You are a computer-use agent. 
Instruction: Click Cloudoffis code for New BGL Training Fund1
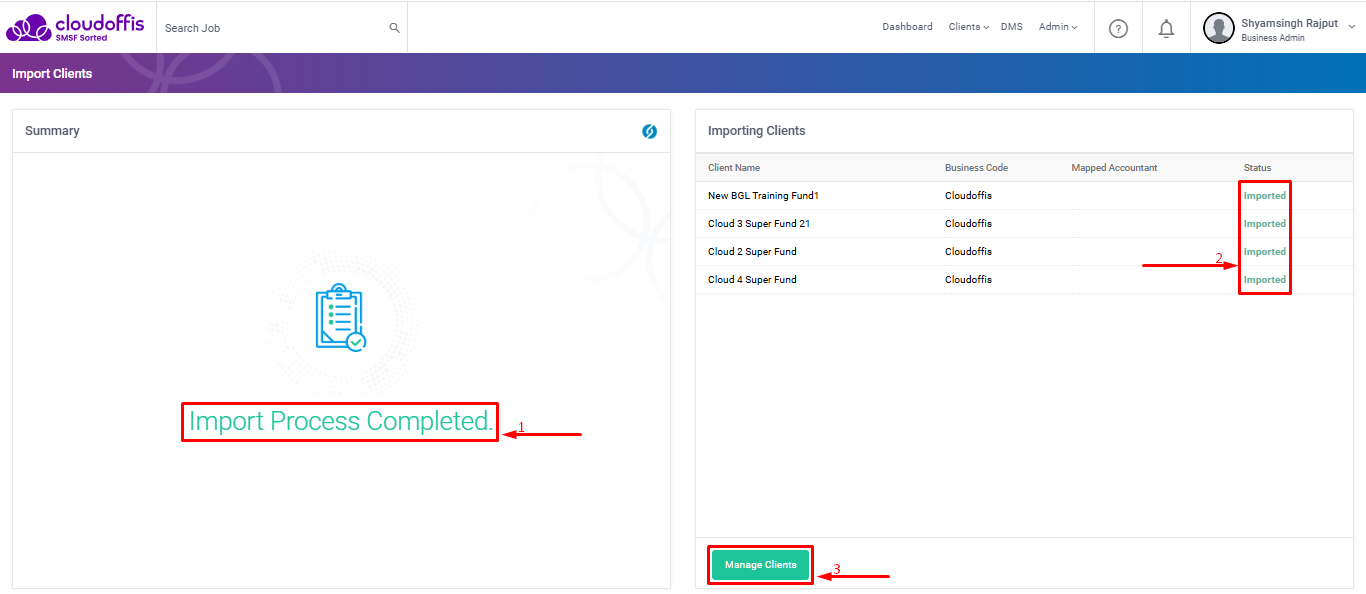point(968,196)
